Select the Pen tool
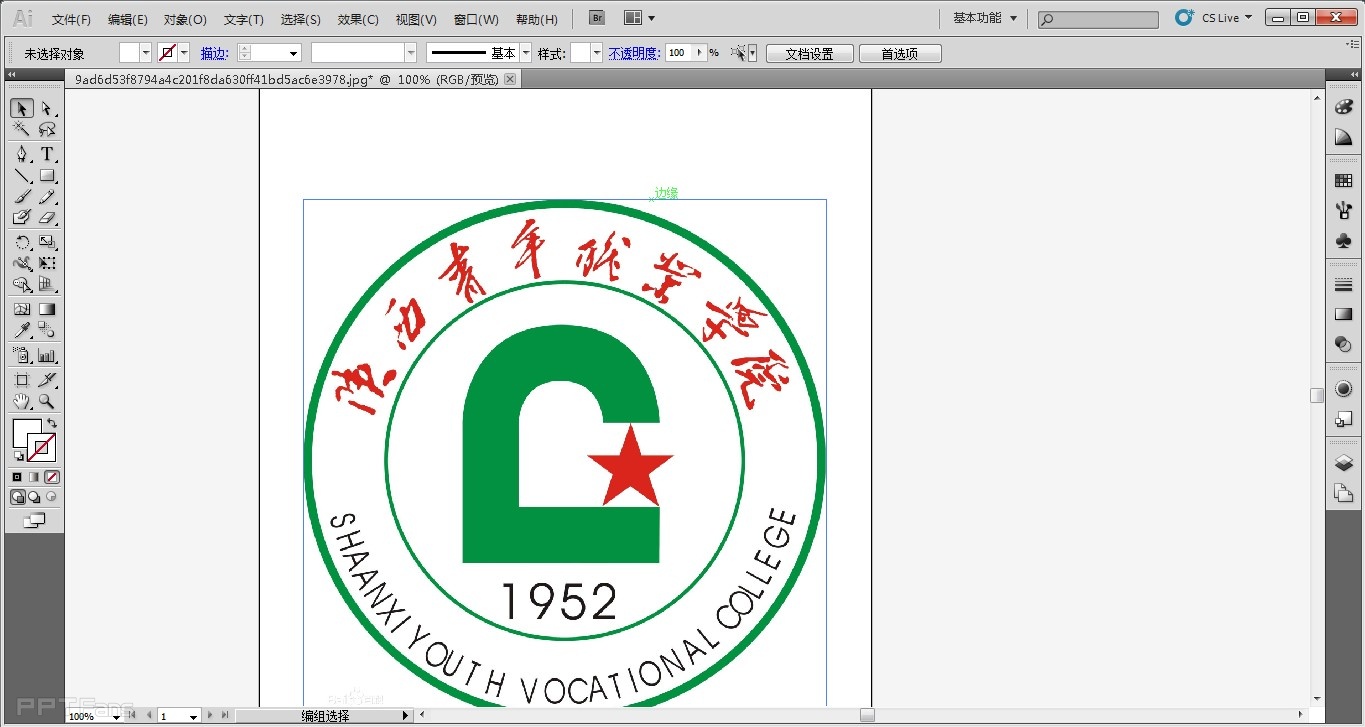This screenshot has height=727, width=1365. coord(22,154)
